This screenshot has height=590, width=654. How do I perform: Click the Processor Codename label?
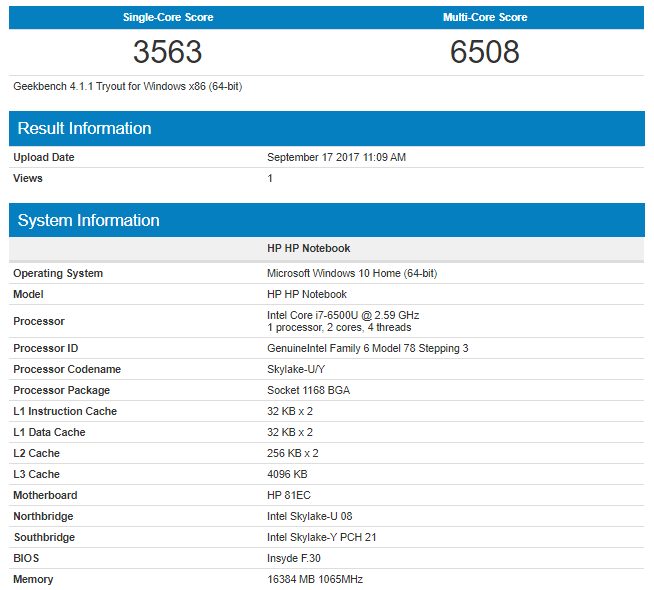pos(67,369)
